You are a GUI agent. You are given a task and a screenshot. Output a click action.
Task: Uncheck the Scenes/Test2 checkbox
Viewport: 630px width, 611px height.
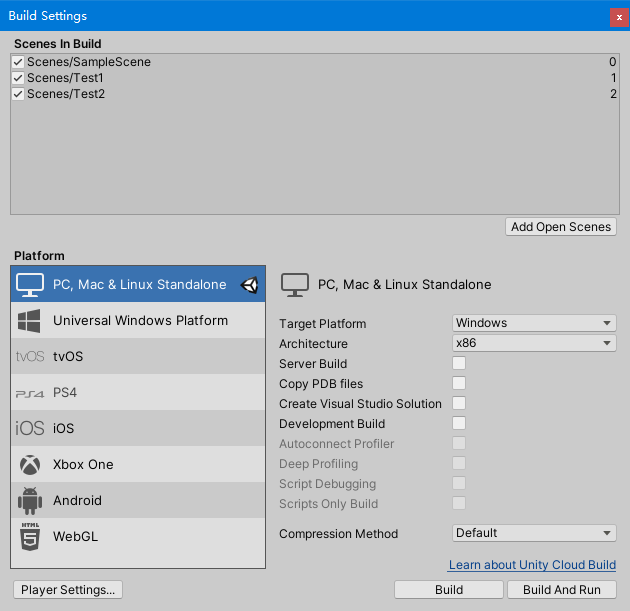click(18, 94)
